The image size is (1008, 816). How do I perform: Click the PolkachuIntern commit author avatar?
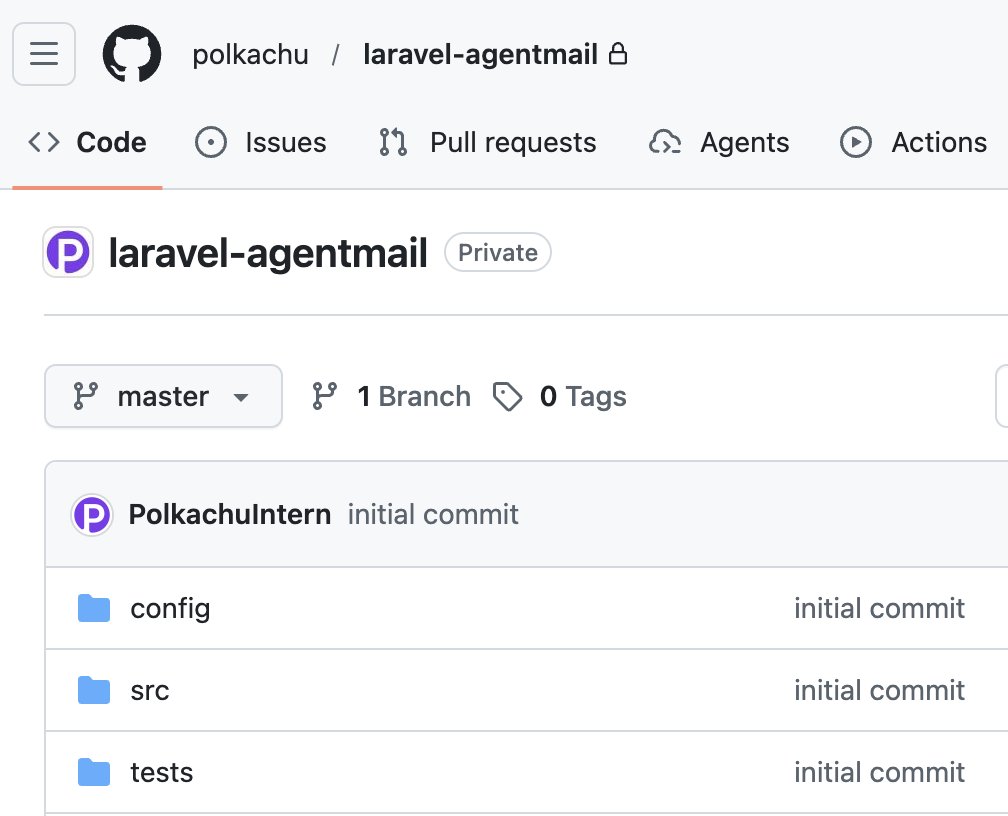92,515
